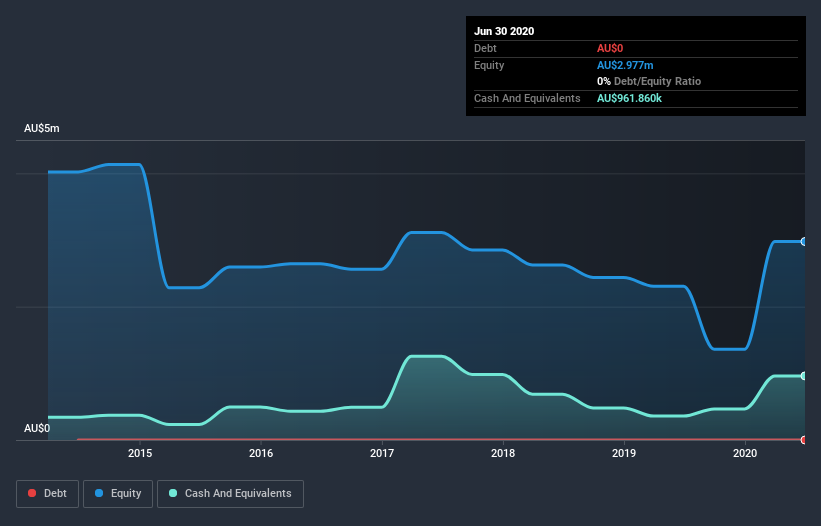
Task: Click the 2018 x-axis label
Action: tap(503, 453)
